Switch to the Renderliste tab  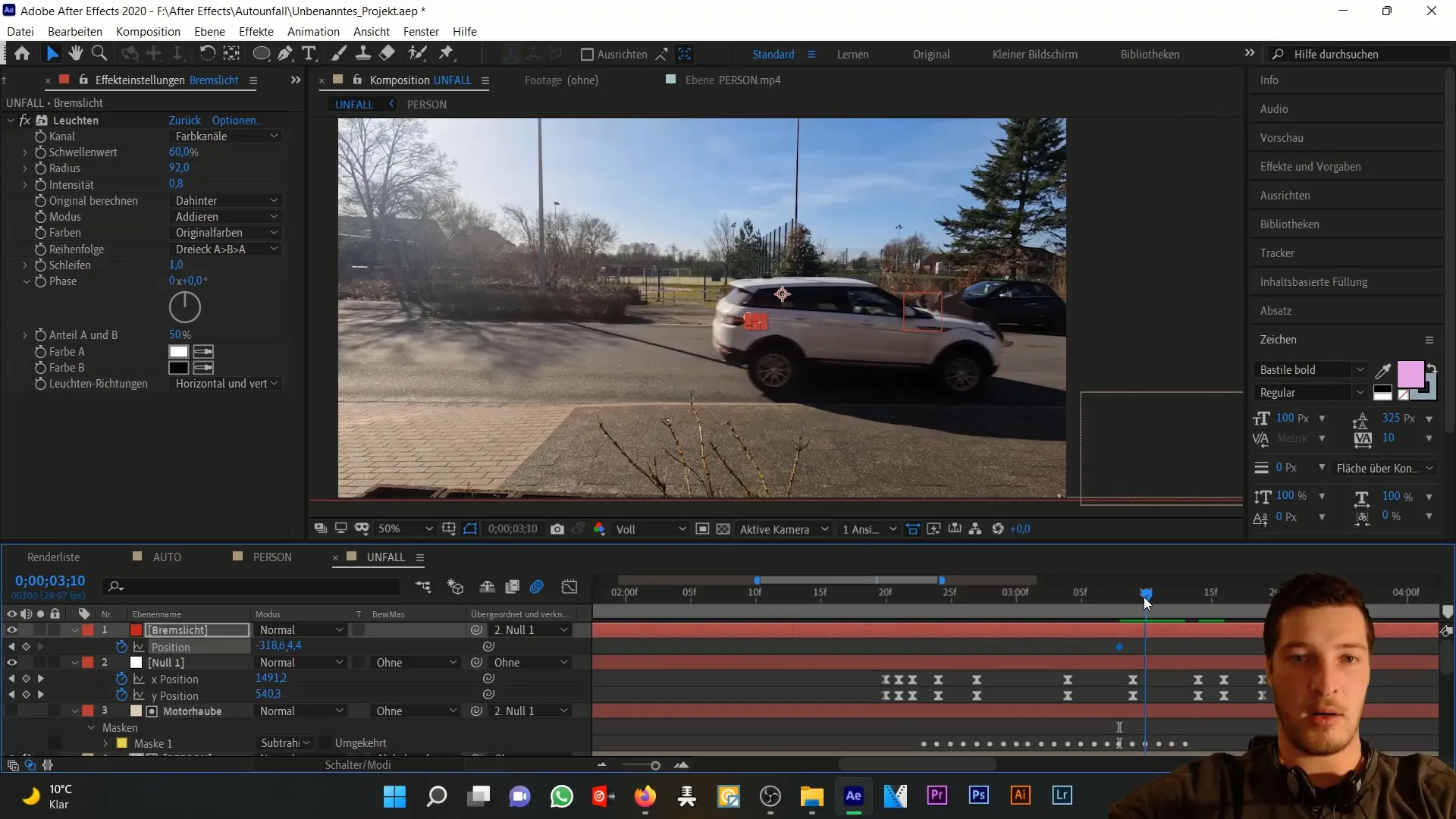(x=53, y=557)
